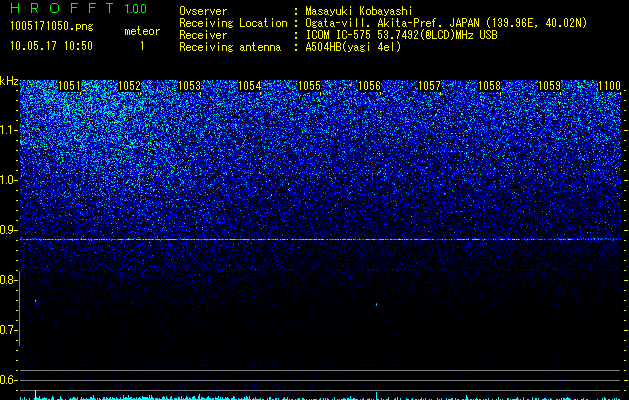Screen dimensions: 629x400
Task: Click the meteor echo dot near 1050
Action: (36, 300)
